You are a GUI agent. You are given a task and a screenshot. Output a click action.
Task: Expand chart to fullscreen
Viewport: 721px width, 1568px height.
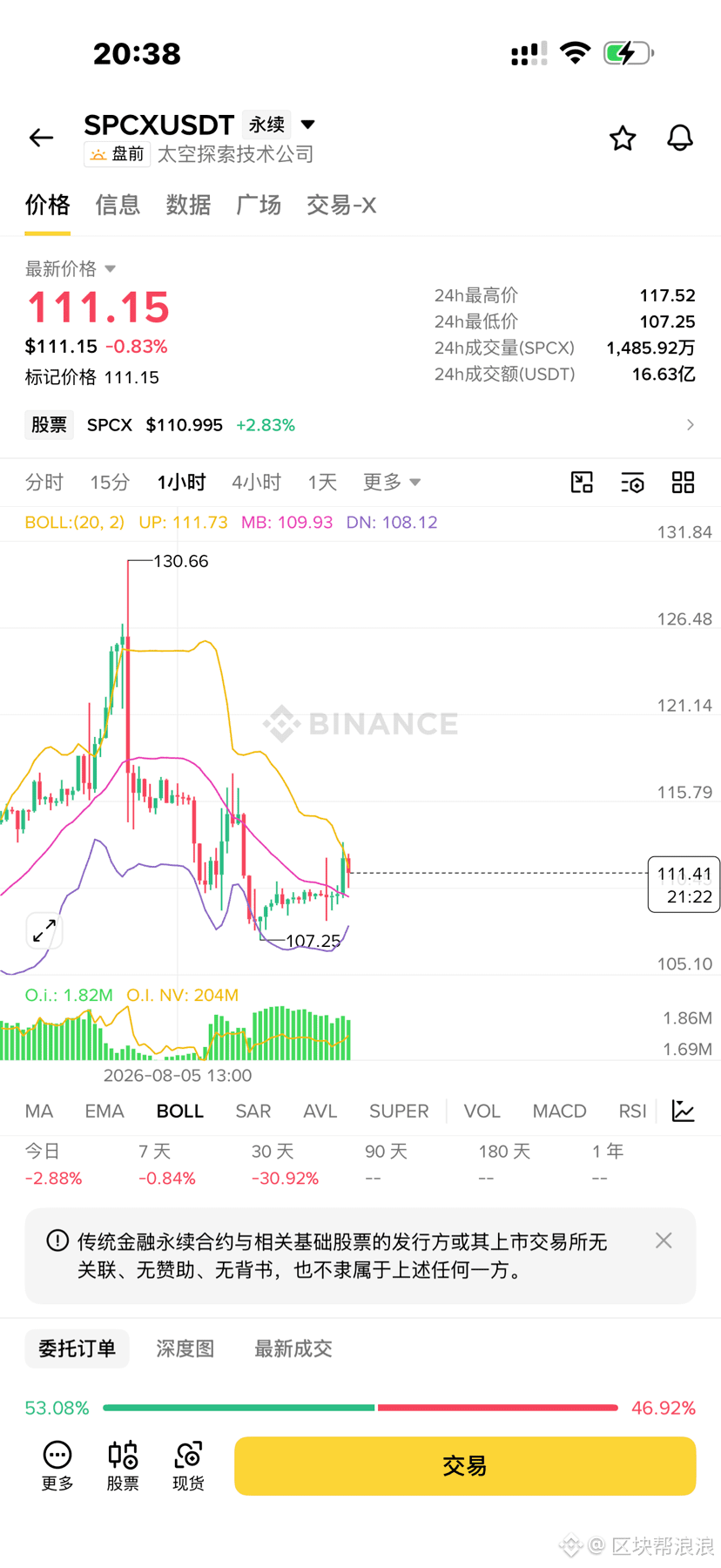coord(44,931)
